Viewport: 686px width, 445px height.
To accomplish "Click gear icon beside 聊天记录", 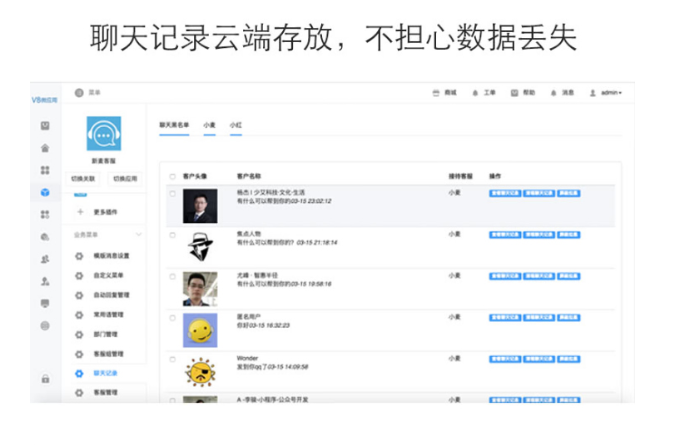I will (x=80, y=373).
